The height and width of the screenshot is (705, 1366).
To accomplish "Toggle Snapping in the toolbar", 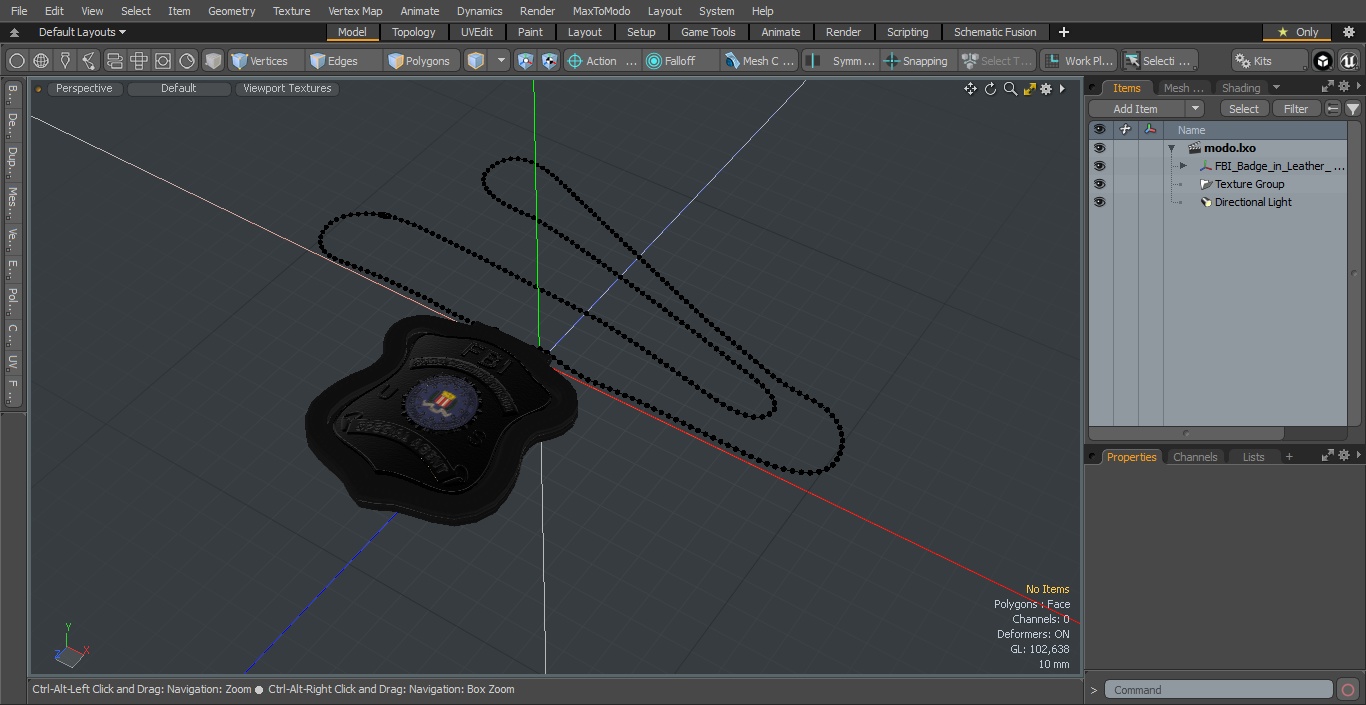I will coord(916,61).
